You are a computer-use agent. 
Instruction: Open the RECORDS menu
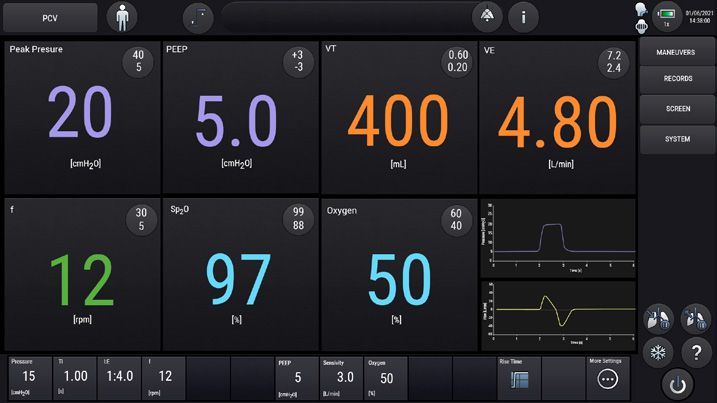pyautogui.click(x=677, y=78)
